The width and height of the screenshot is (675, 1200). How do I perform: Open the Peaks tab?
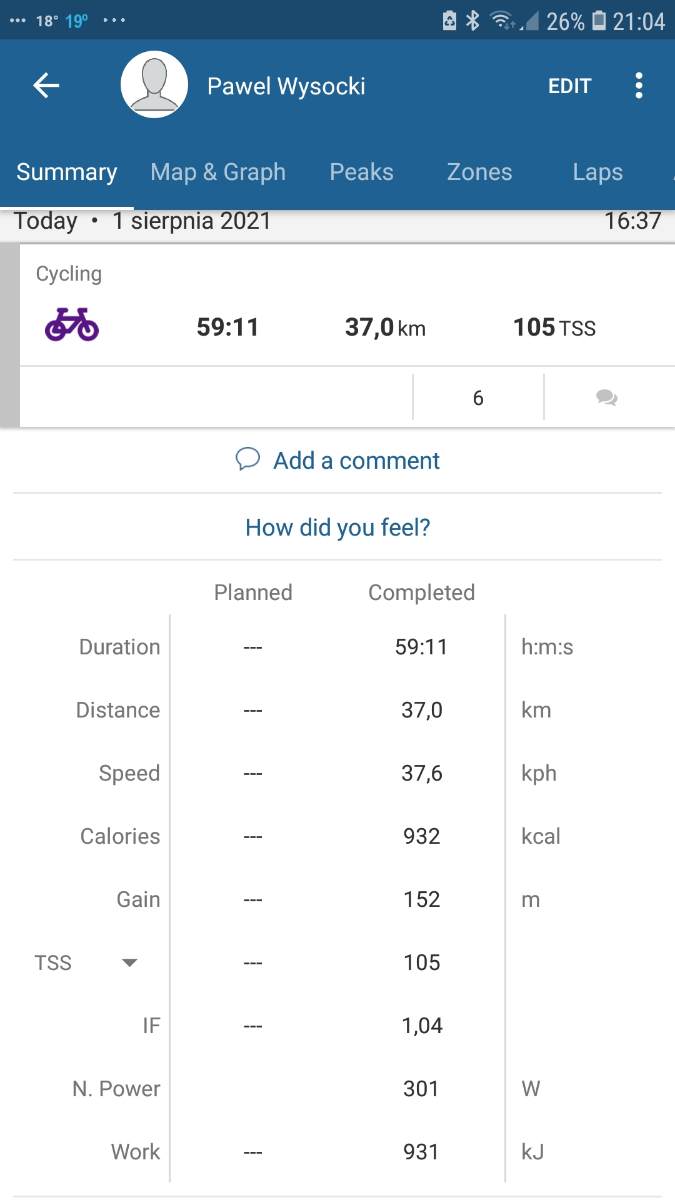pyautogui.click(x=361, y=172)
